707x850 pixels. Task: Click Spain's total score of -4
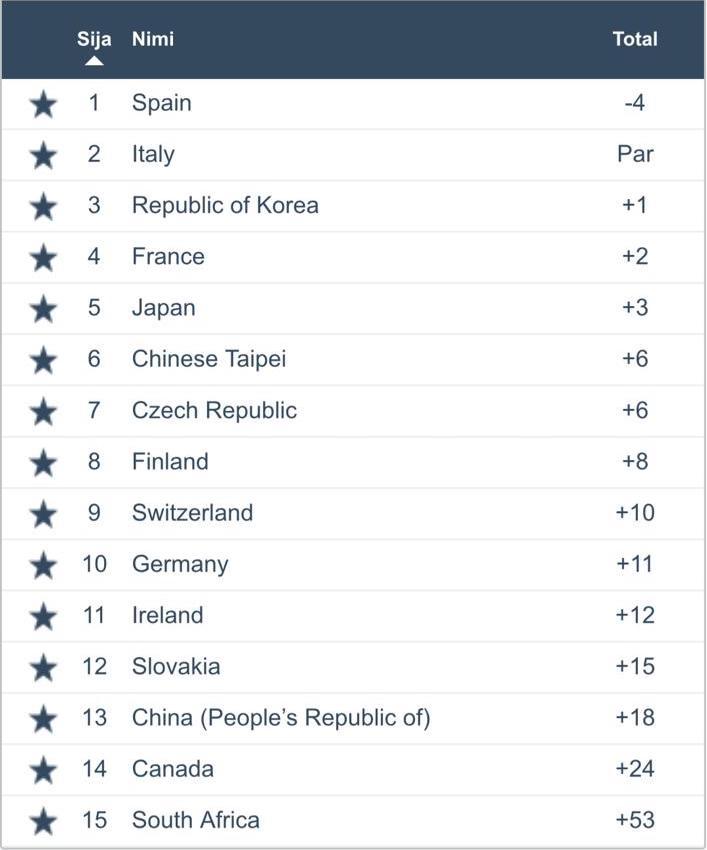point(635,103)
